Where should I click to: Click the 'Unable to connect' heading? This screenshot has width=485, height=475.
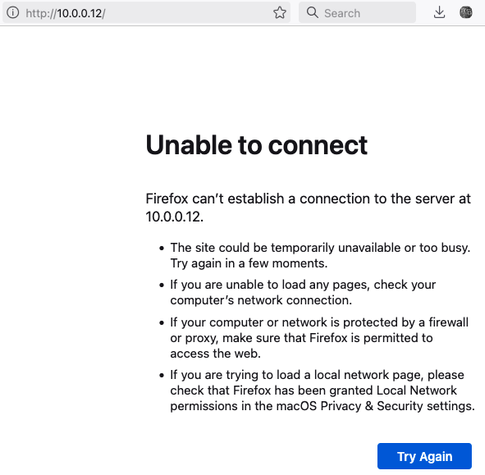click(256, 145)
